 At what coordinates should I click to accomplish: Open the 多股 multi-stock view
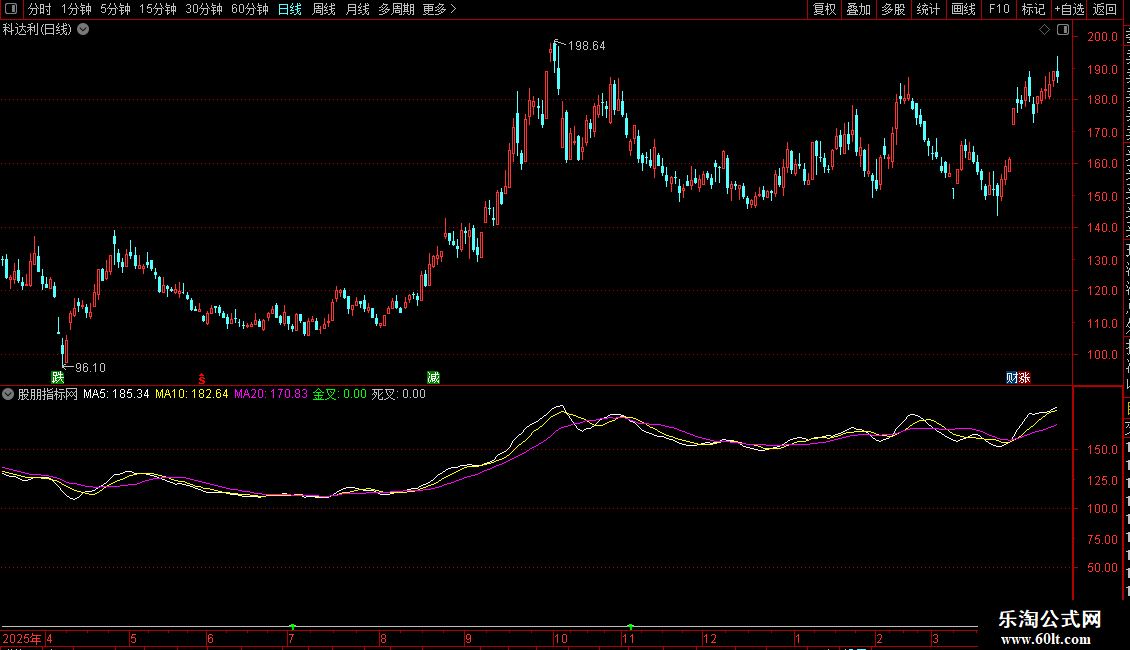pyautogui.click(x=894, y=9)
